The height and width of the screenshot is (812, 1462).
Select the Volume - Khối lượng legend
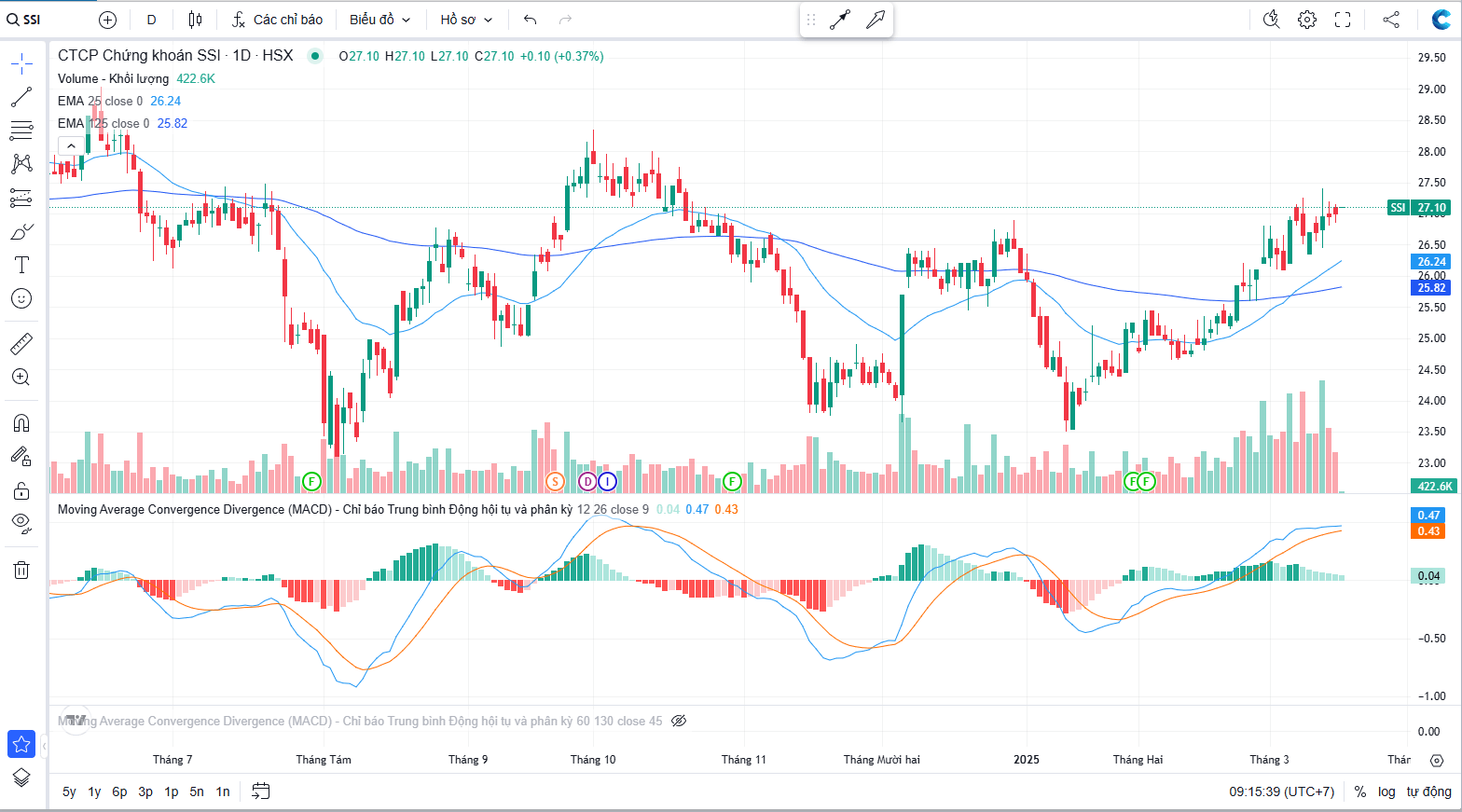pos(113,78)
